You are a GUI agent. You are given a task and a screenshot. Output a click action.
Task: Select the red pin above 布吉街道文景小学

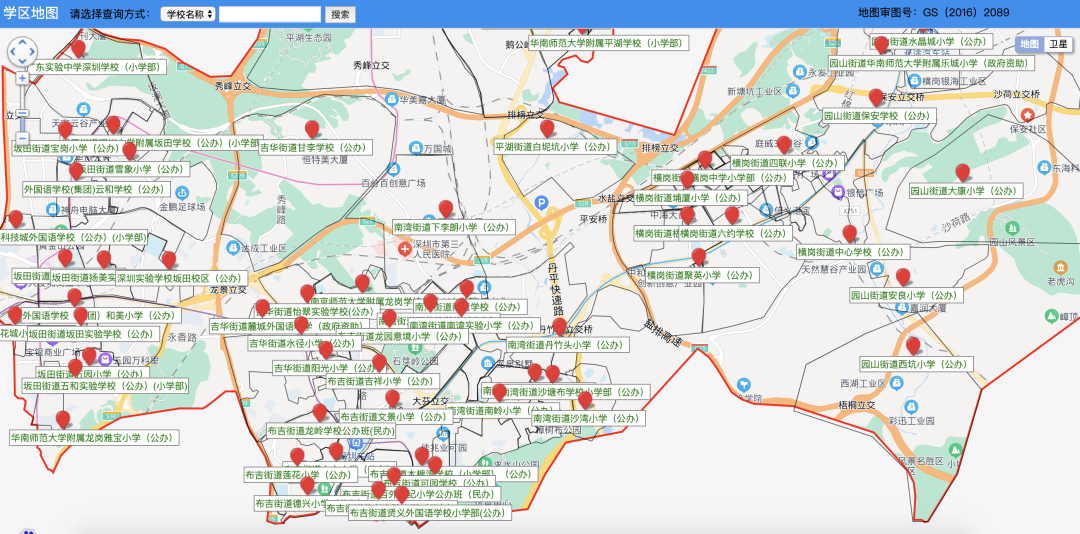[392, 399]
